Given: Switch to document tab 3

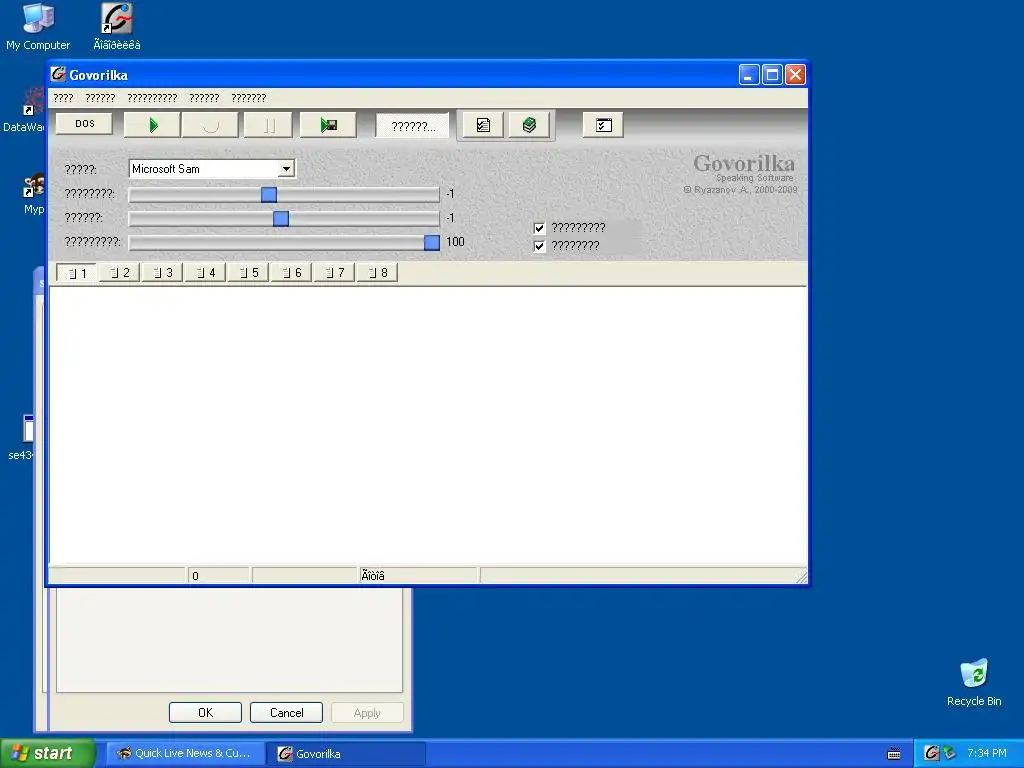Looking at the screenshot, I should 163,273.
